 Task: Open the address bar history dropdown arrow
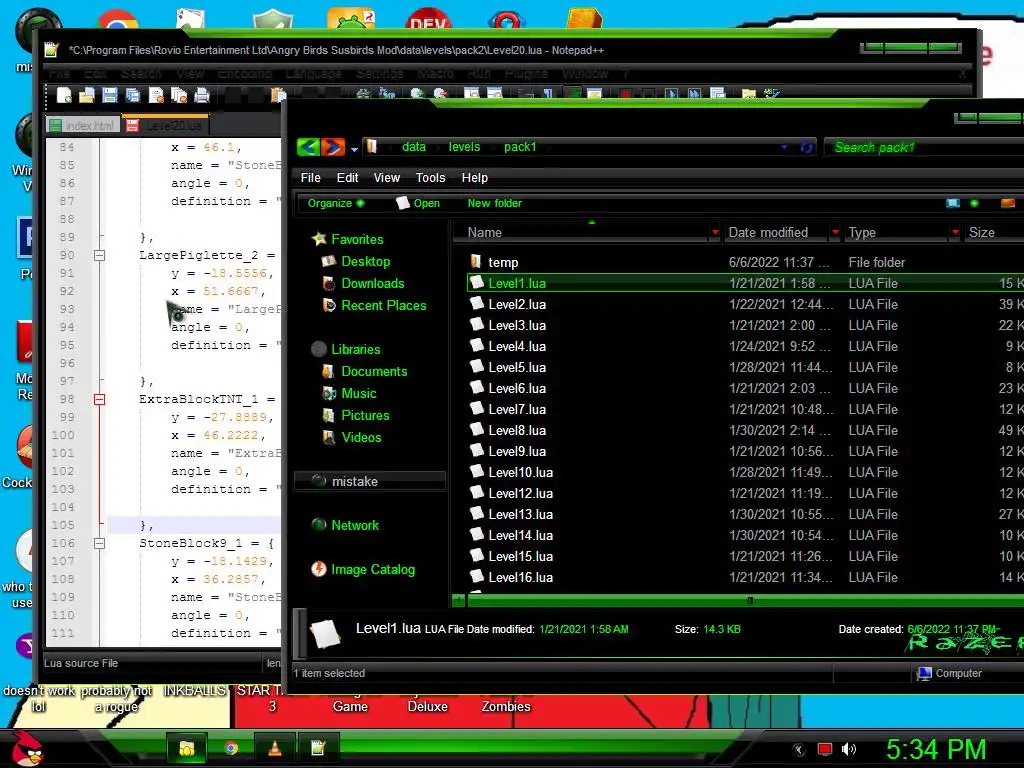click(784, 148)
